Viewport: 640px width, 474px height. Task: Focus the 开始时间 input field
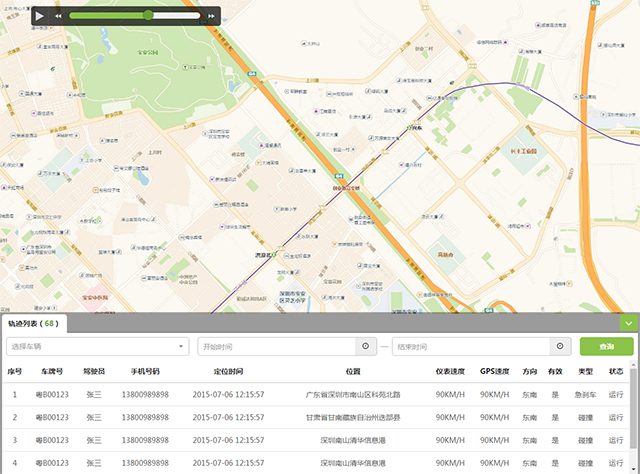277,347
